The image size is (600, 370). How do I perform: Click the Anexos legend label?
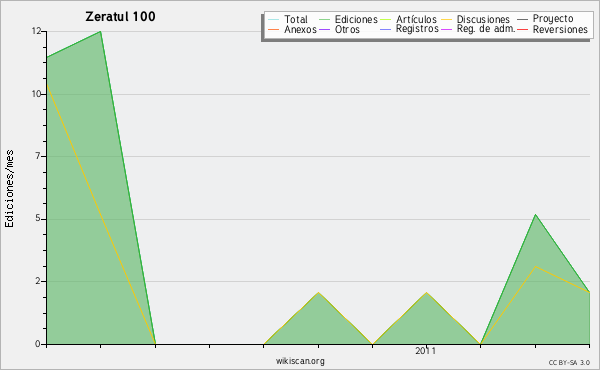300,29
